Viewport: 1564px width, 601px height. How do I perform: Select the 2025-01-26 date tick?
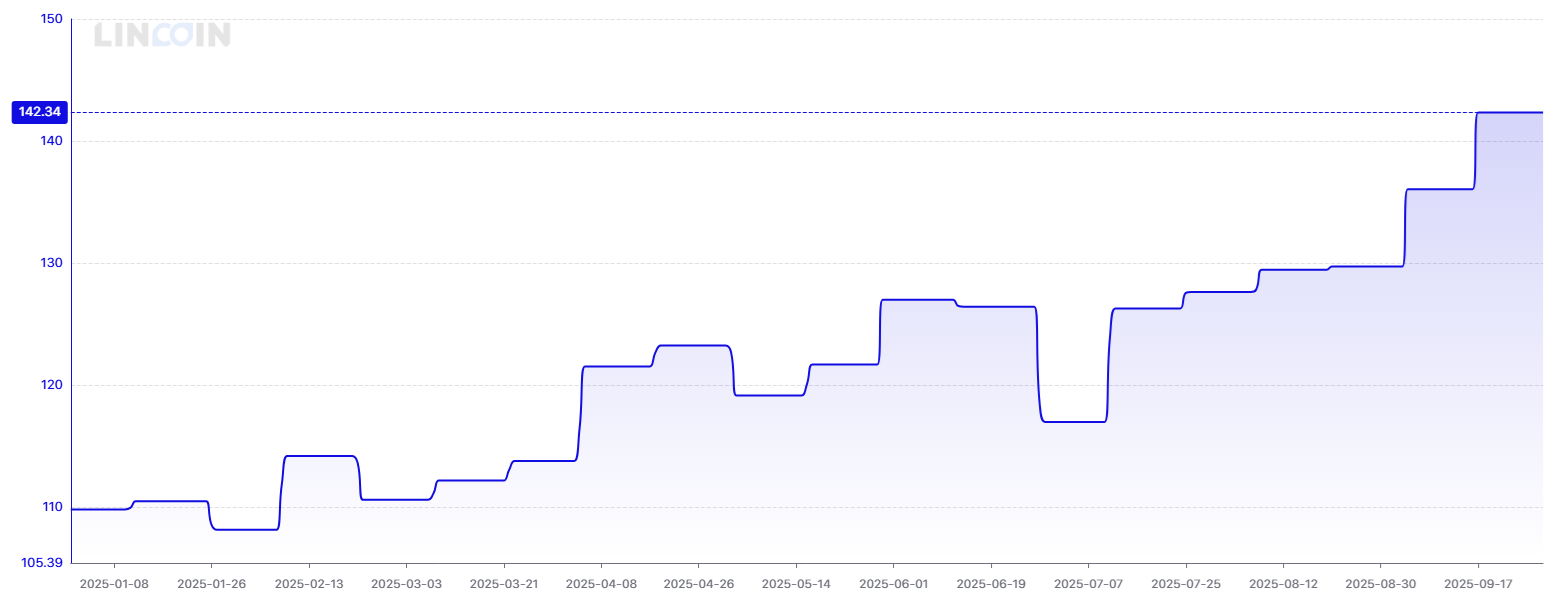click(x=211, y=583)
